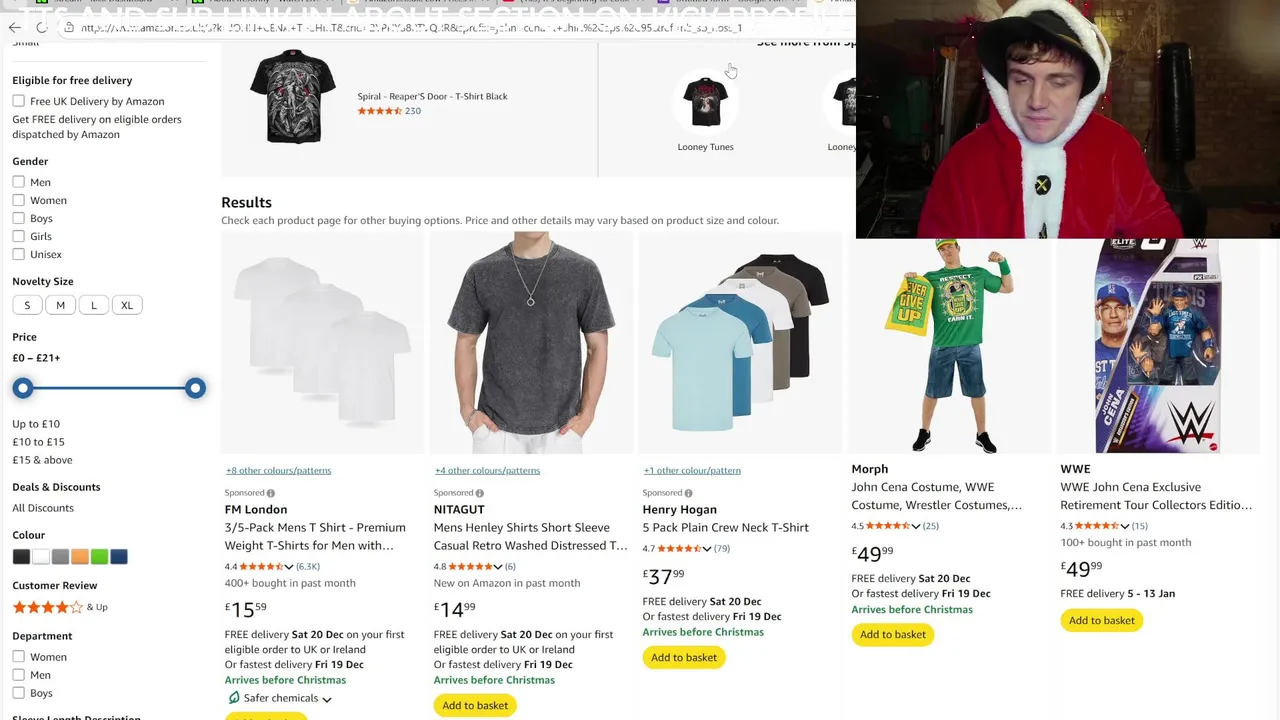Check the Girls gender filter
The image size is (1280, 720).
19,236
